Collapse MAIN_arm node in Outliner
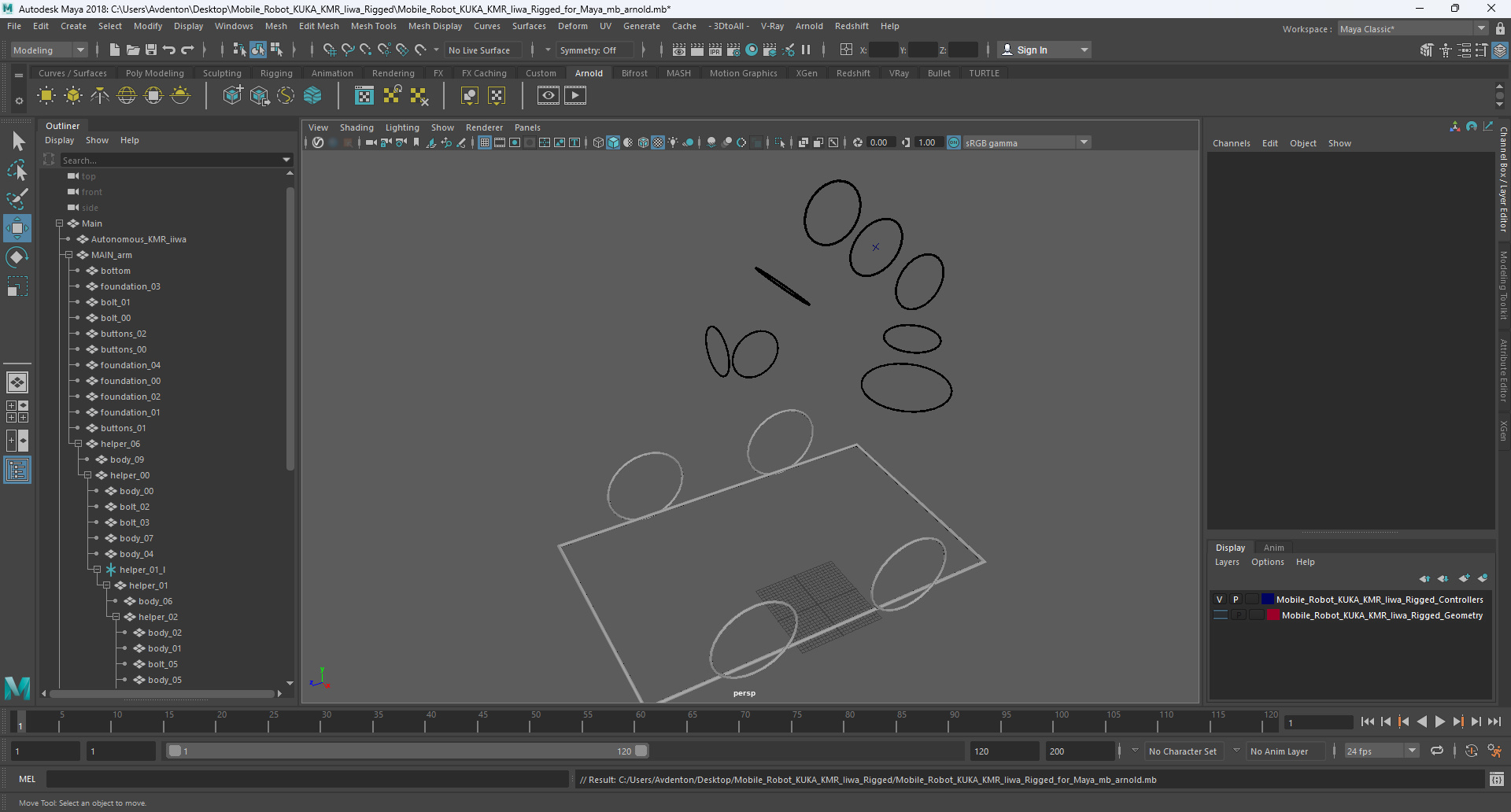The width and height of the screenshot is (1511, 812). pos(68,255)
